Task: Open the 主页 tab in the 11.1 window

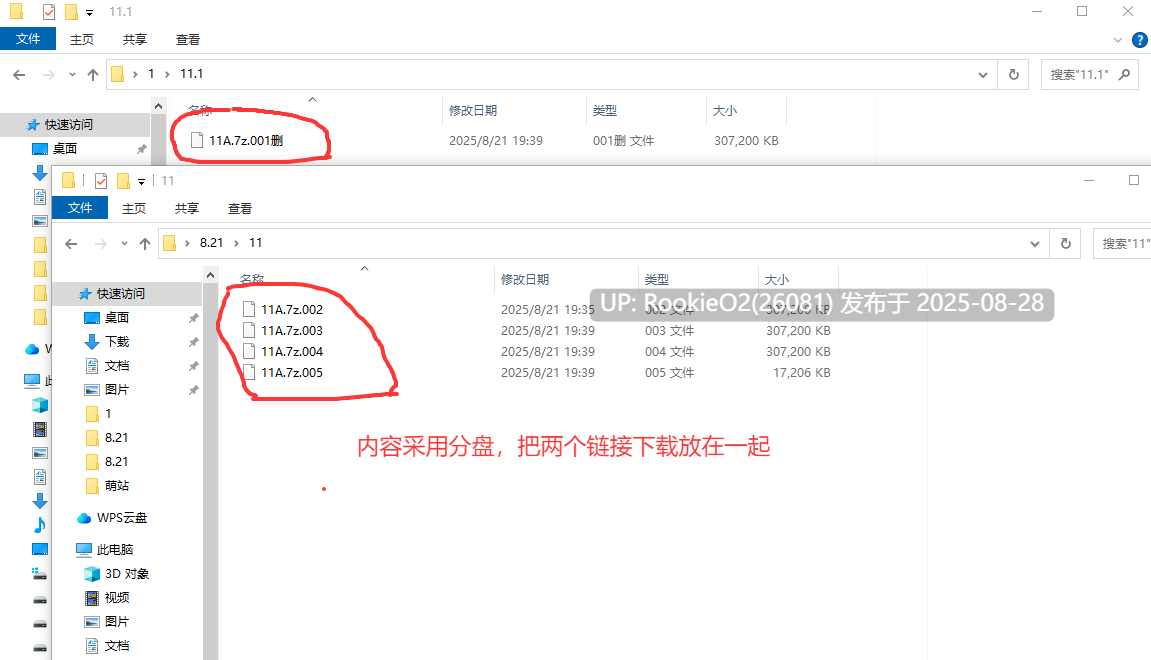Action: point(81,40)
